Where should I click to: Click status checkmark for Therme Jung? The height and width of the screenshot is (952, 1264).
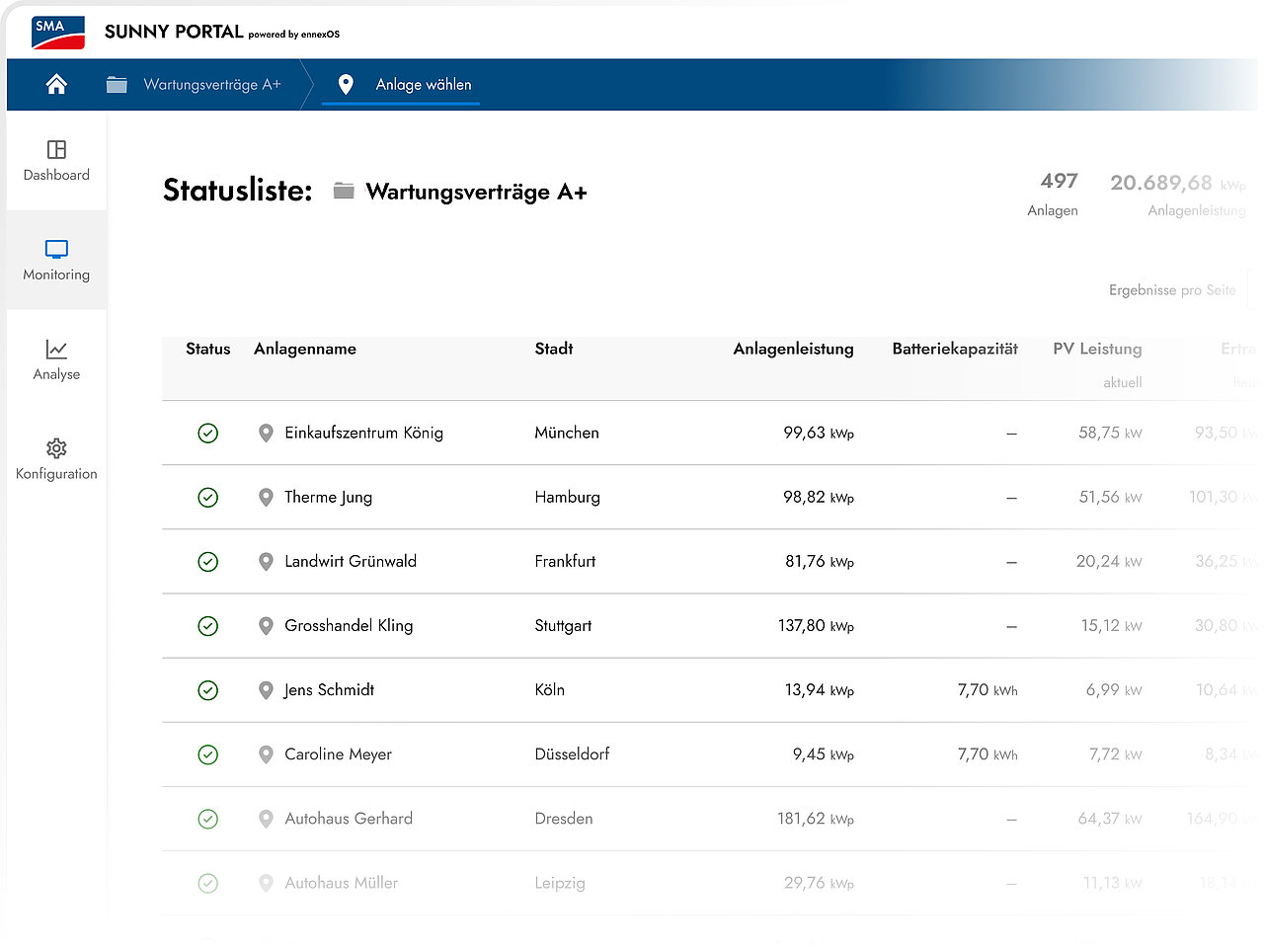coord(207,498)
